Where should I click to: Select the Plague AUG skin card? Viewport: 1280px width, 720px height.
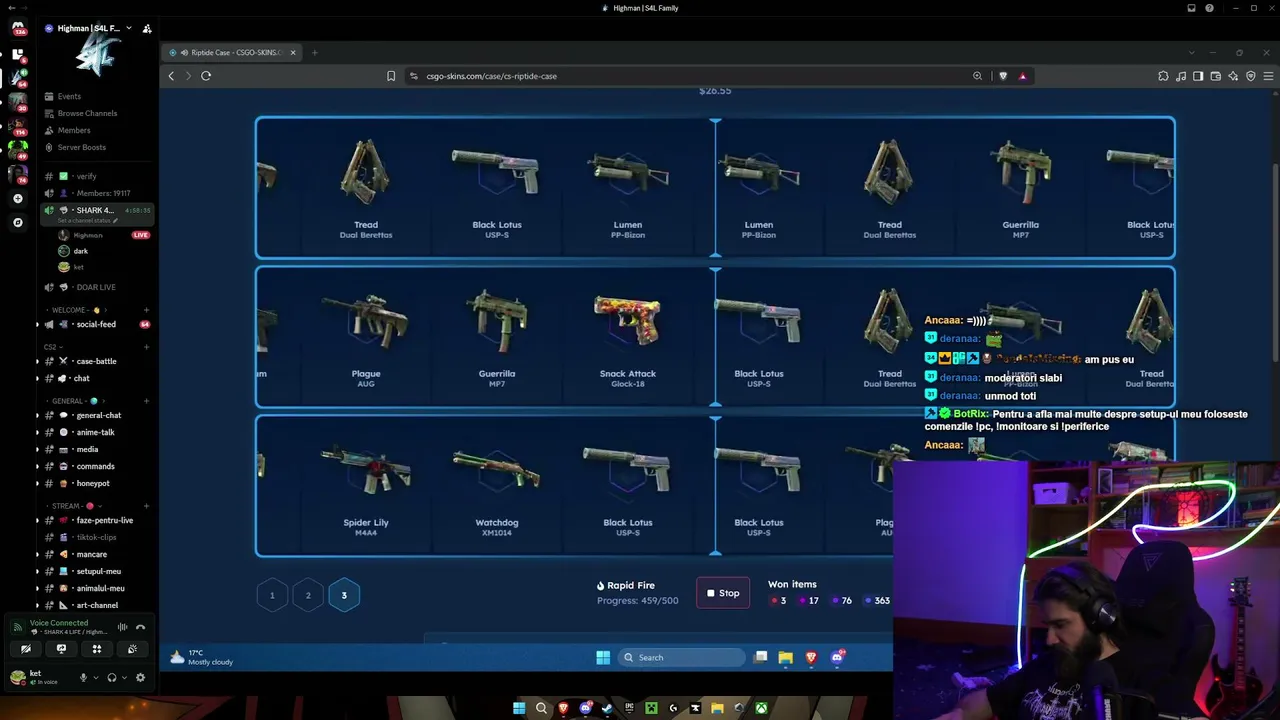coord(366,338)
